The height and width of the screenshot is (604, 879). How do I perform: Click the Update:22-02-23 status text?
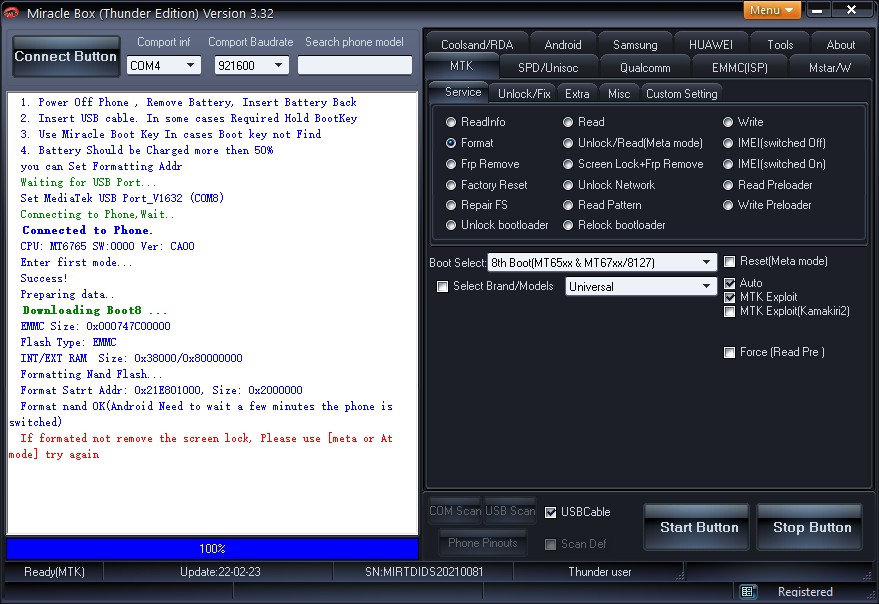pyautogui.click(x=220, y=571)
